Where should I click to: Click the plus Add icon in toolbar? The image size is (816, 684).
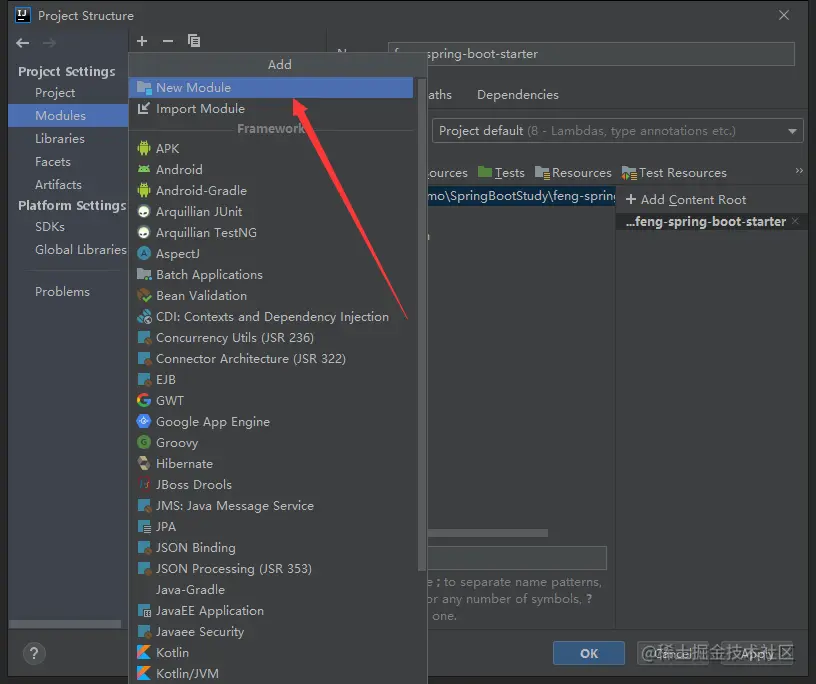point(142,41)
